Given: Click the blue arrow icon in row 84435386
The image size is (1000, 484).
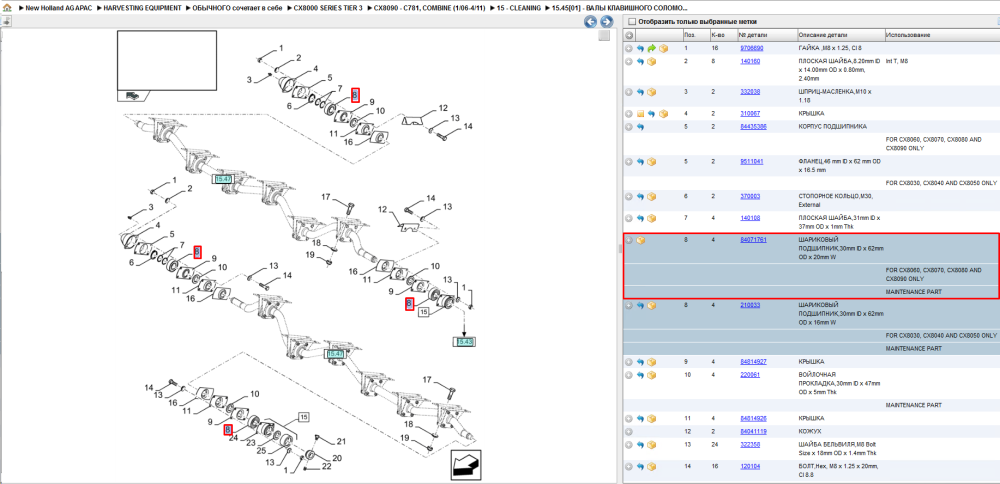Looking at the screenshot, I should click(x=640, y=127).
